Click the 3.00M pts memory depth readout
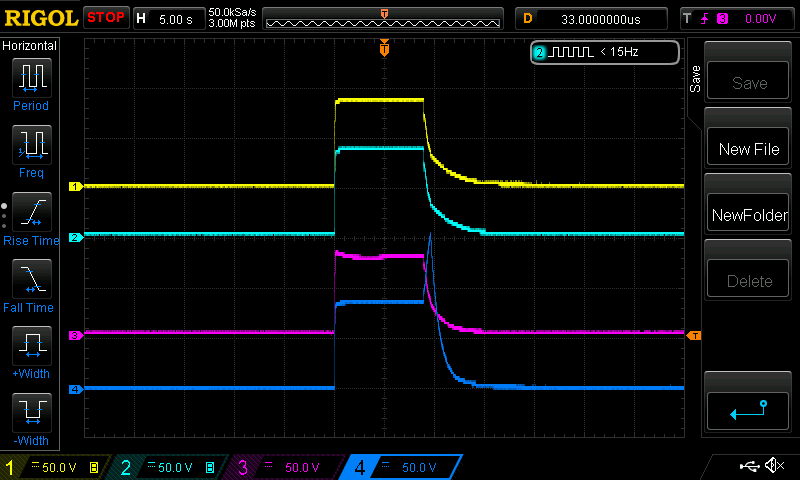The width and height of the screenshot is (800, 480). tap(232, 23)
